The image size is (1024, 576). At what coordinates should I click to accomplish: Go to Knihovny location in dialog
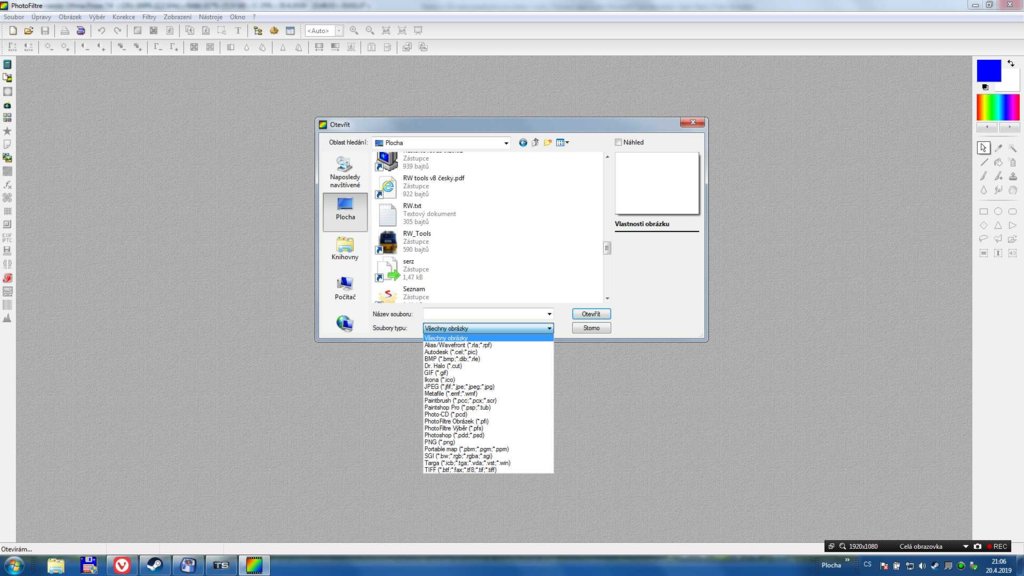pyautogui.click(x=345, y=249)
